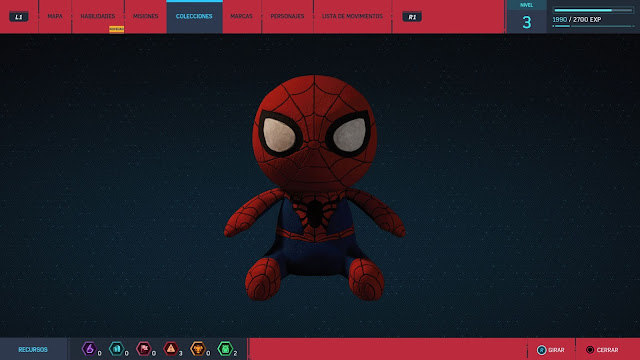Image resolution: width=640 pixels, height=360 pixels.
Task: Select the pink flag base token icon
Action: point(144,349)
